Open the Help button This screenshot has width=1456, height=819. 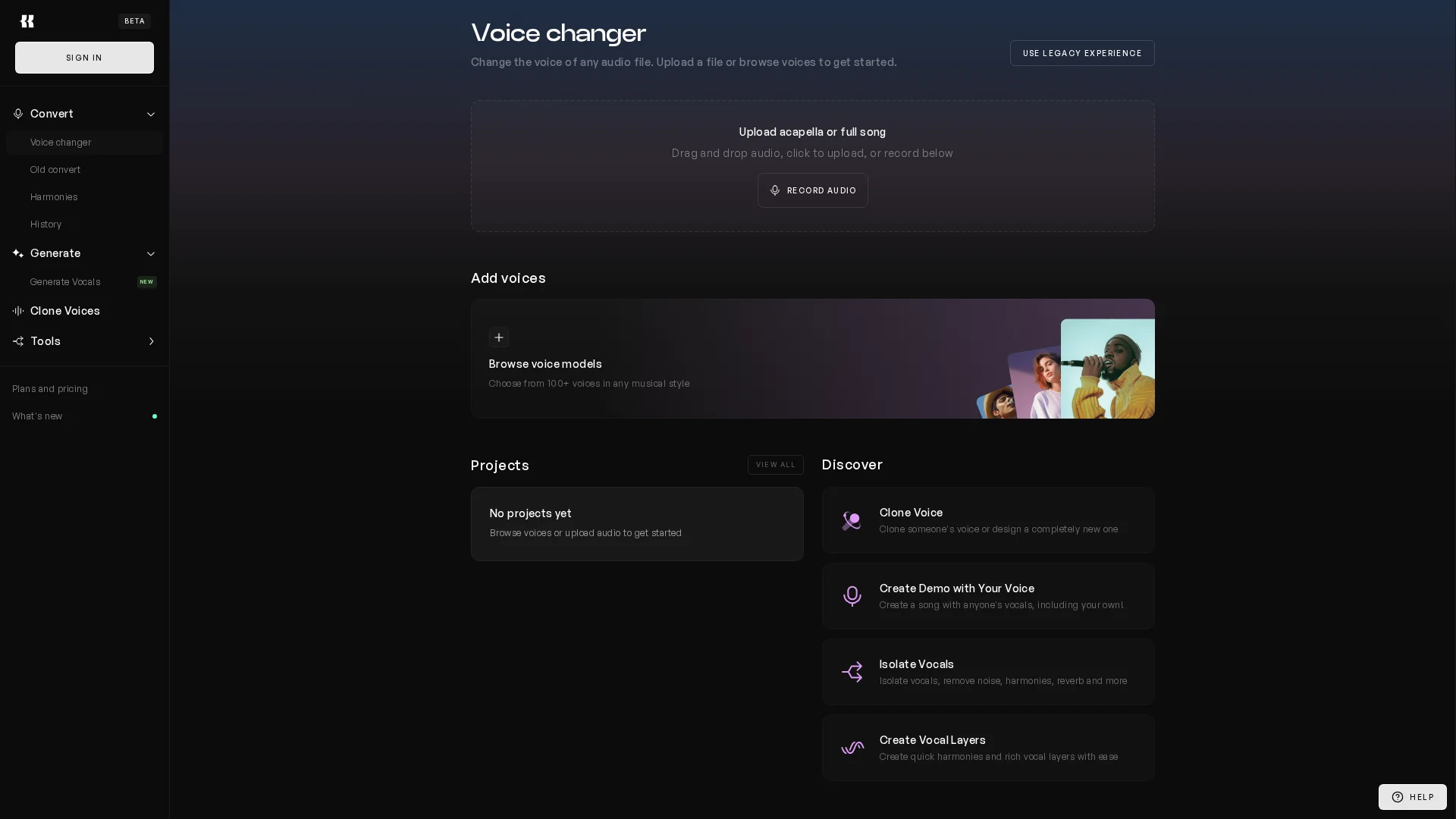coord(1412,797)
